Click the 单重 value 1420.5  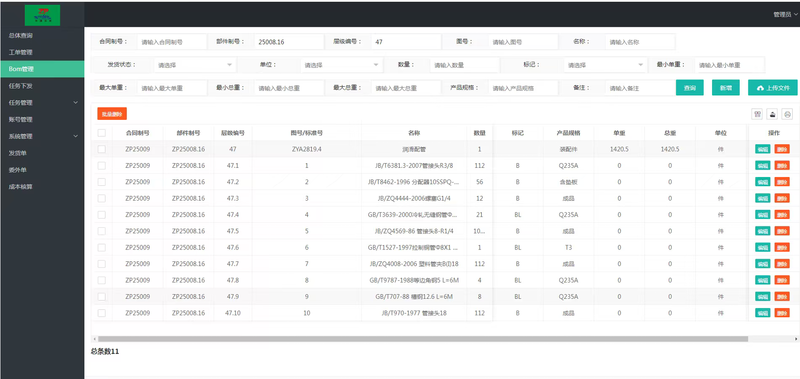[619, 149]
